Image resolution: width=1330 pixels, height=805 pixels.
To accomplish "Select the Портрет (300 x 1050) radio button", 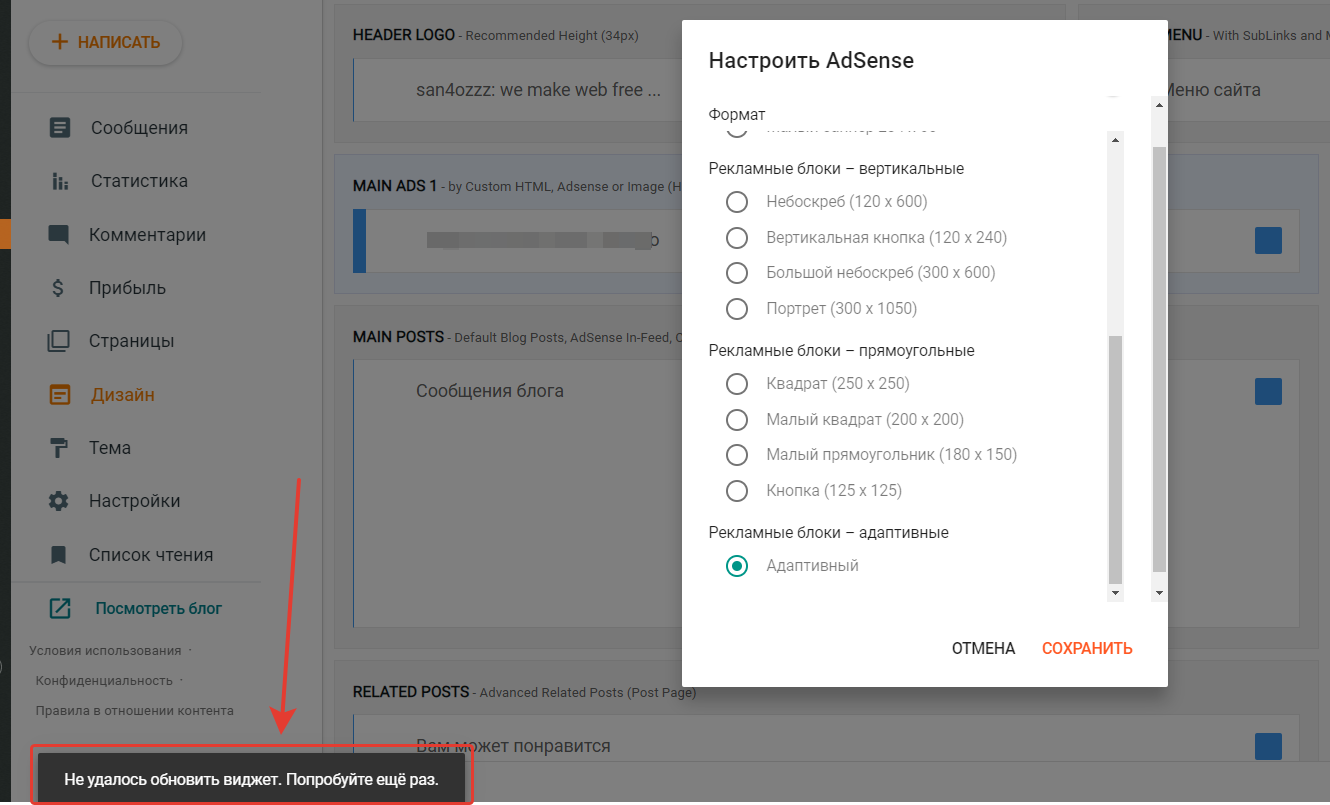I will pos(737,309).
